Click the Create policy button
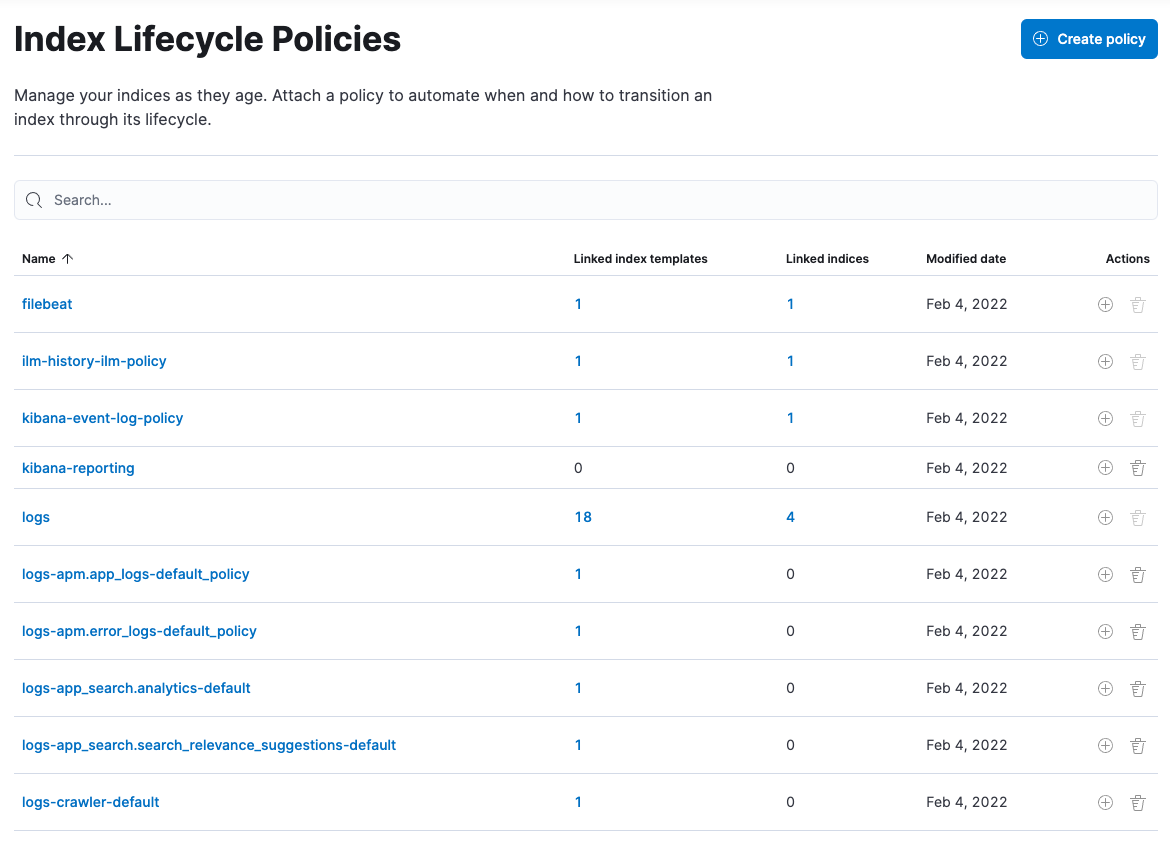The width and height of the screenshot is (1170, 842). click(x=1089, y=38)
